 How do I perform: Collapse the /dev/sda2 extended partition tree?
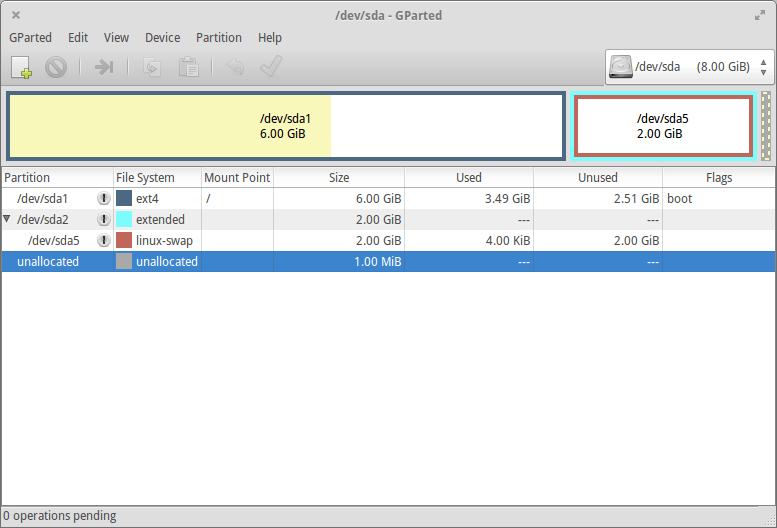8,220
